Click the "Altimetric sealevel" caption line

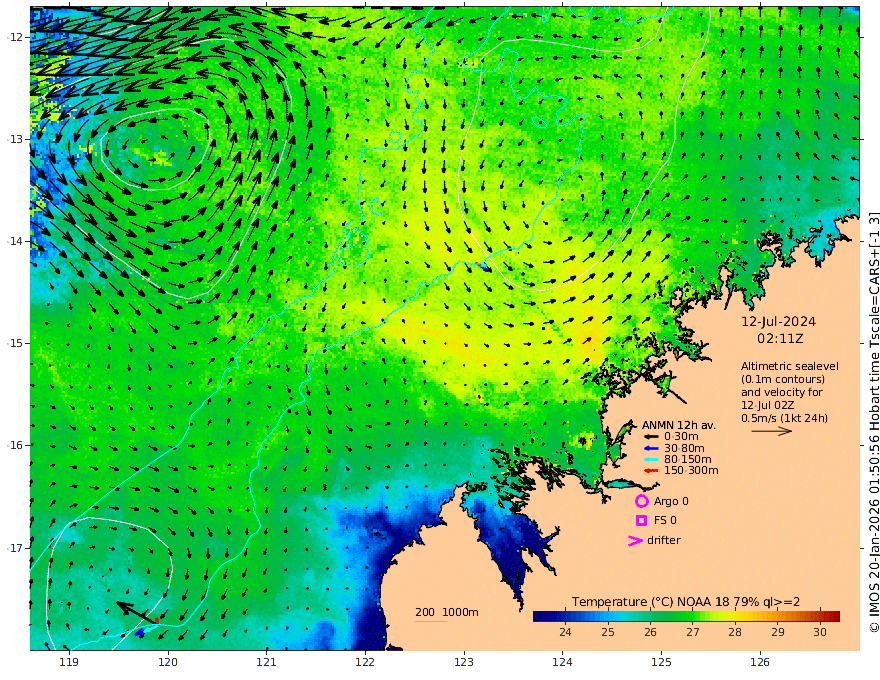(x=790, y=366)
